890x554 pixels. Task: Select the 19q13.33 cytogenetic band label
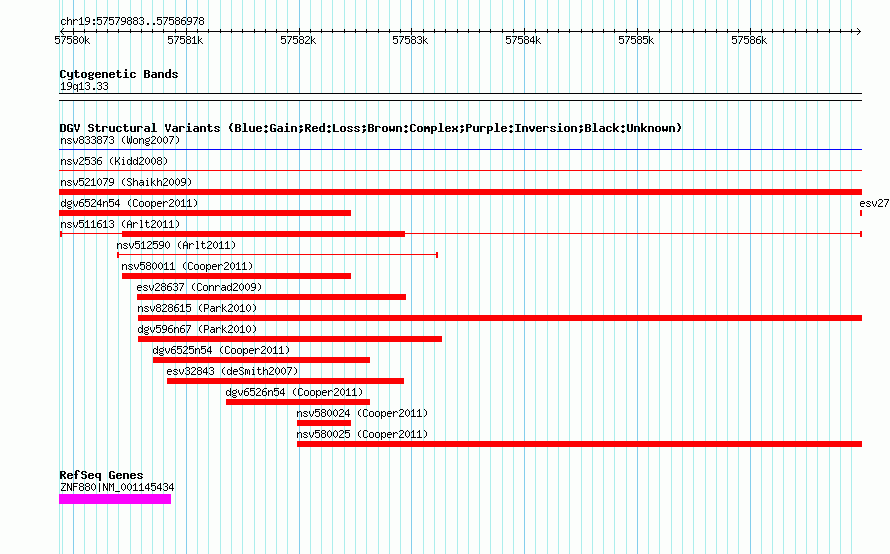coord(84,86)
